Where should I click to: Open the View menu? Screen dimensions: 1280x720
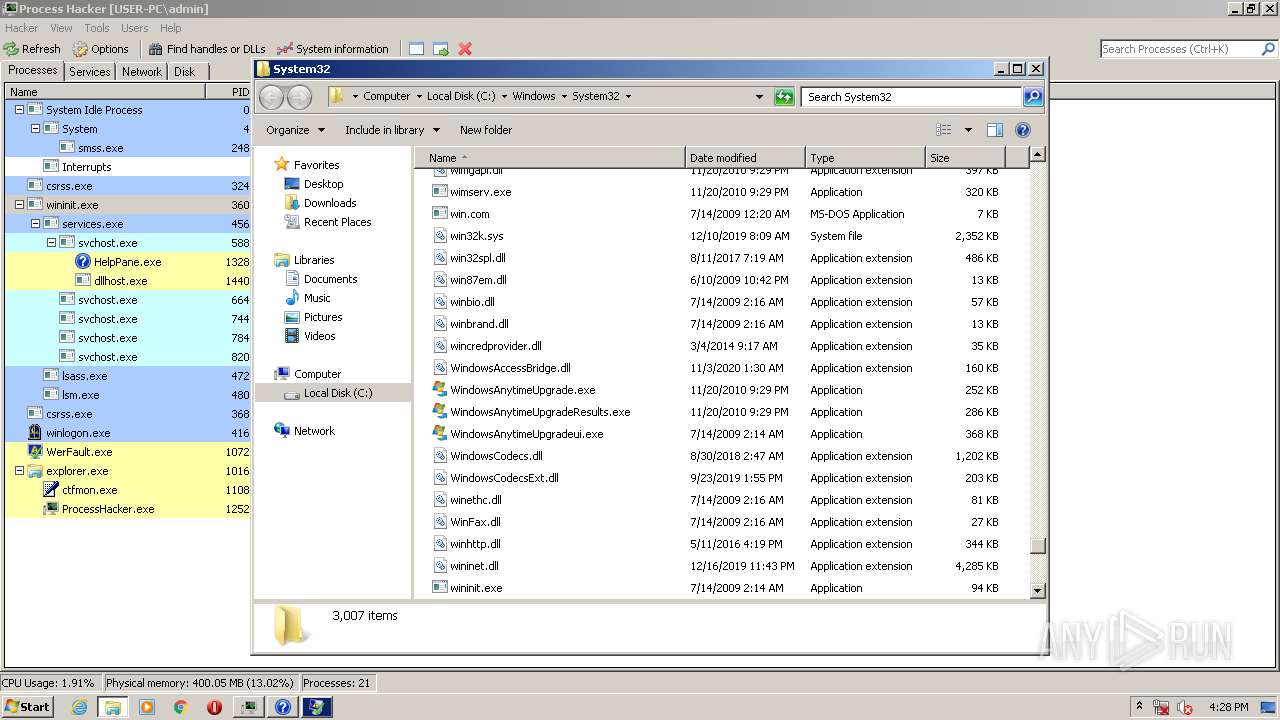(61, 28)
